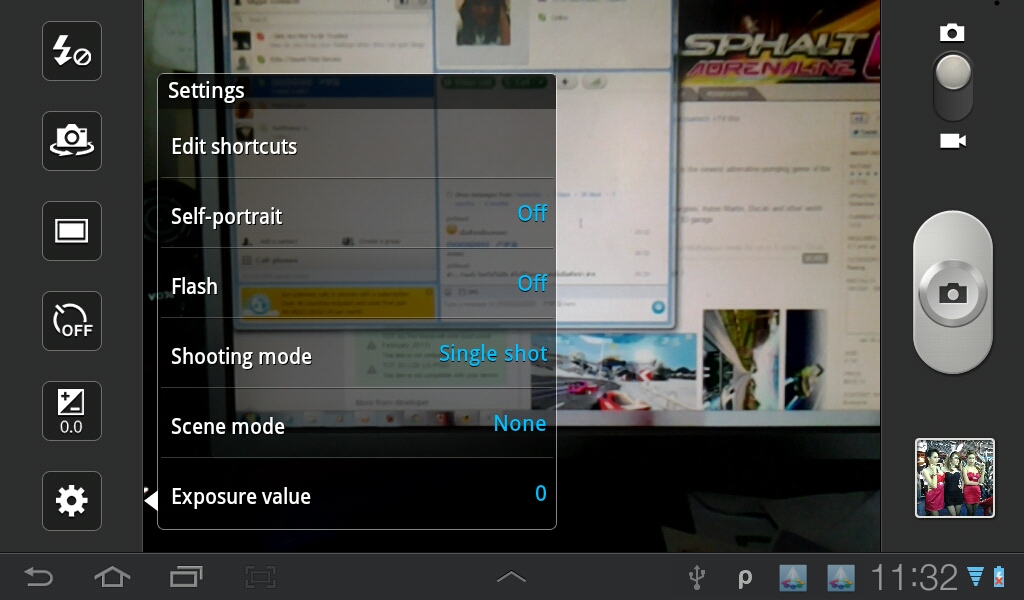1024x600 pixels.
Task: Open the recent apps button
Action: coord(186,577)
